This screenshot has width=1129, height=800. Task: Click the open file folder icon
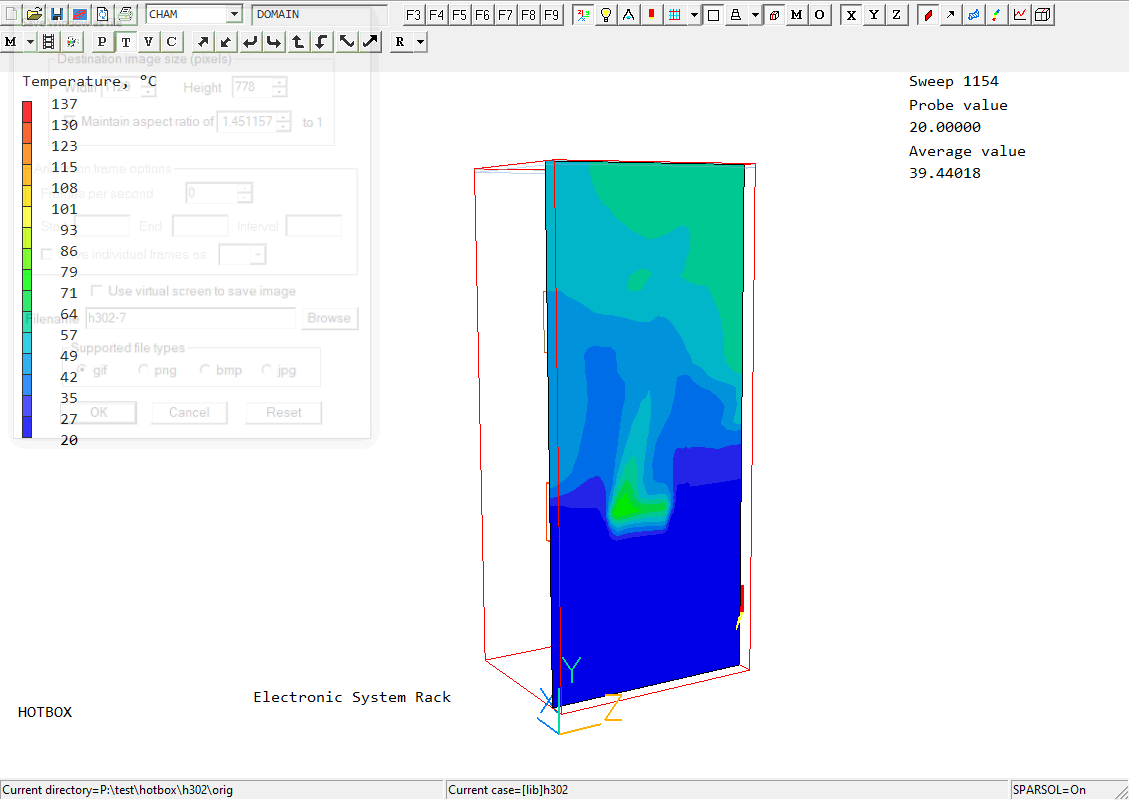pyautogui.click(x=34, y=14)
